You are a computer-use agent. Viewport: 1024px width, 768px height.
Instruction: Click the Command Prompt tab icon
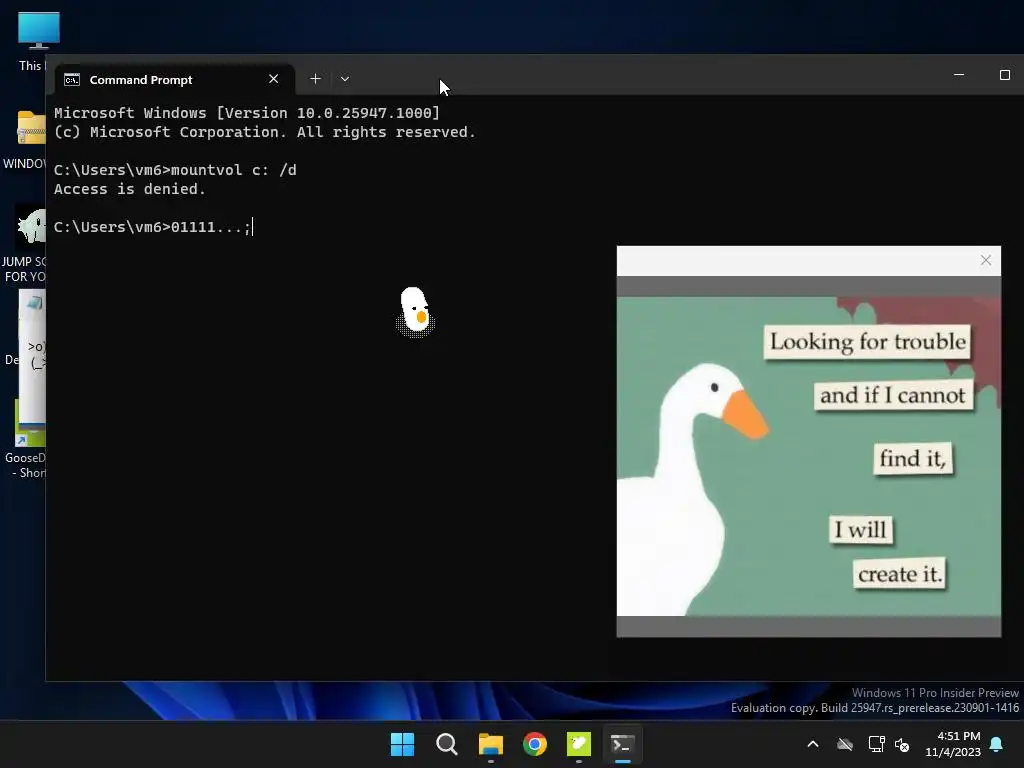[72, 80]
